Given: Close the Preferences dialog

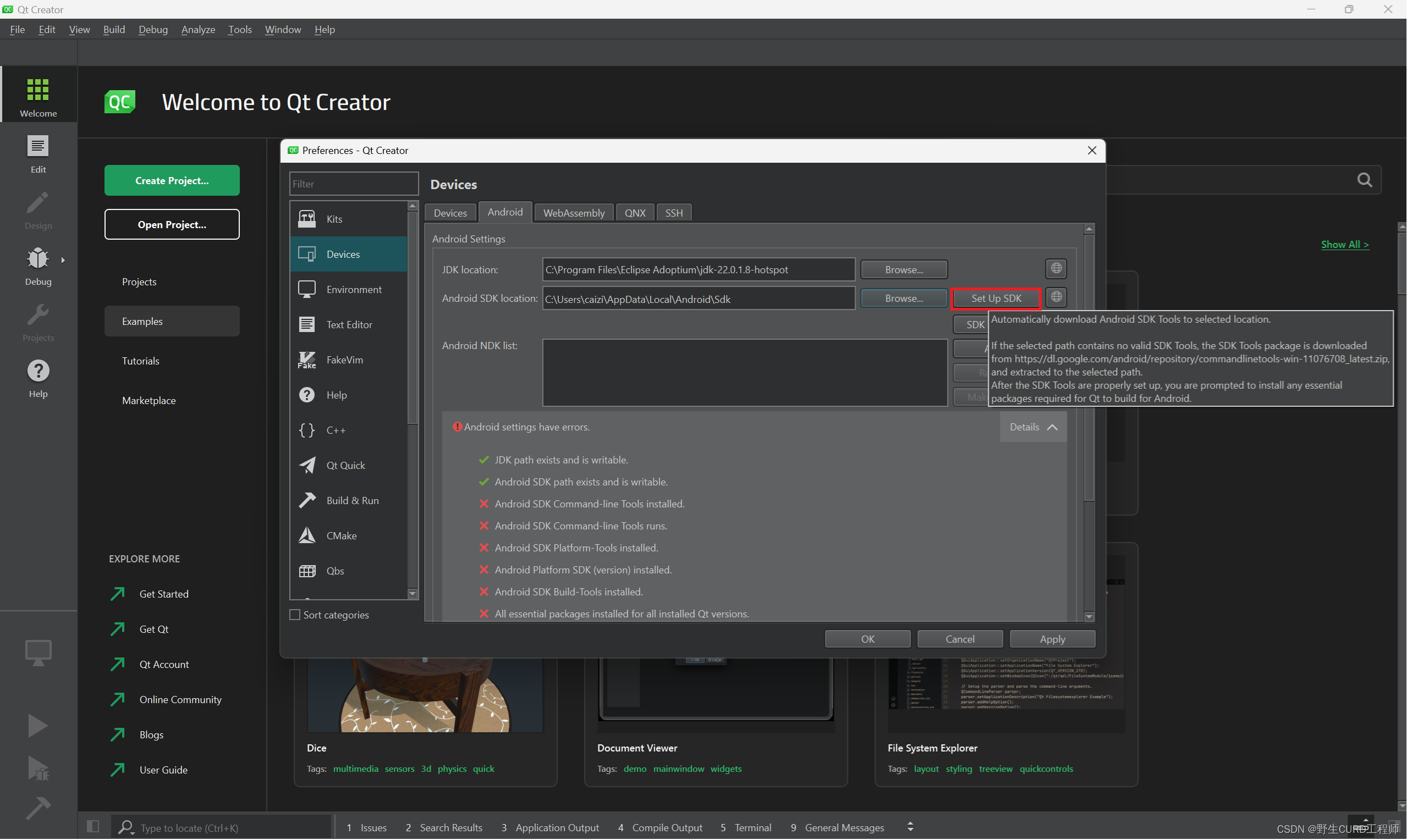Looking at the screenshot, I should [x=1092, y=151].
